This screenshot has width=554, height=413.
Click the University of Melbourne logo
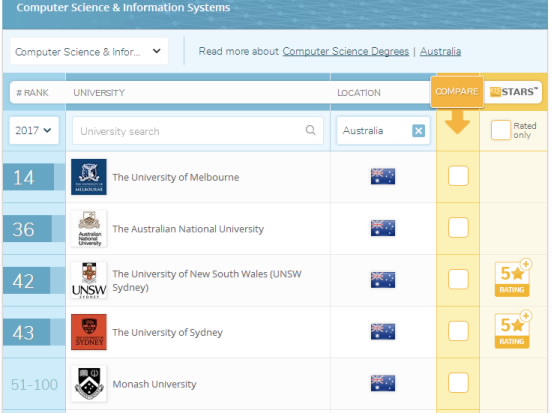(x=89, y=177)
